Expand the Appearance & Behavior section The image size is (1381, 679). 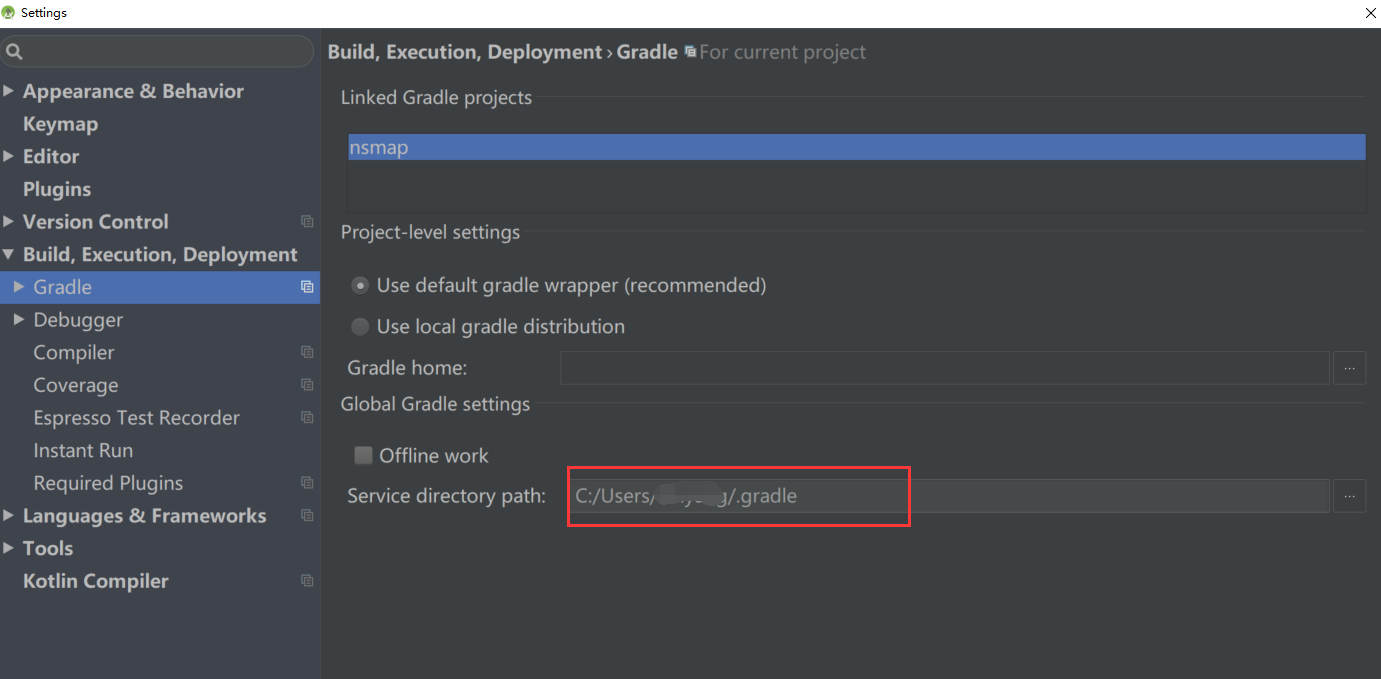click(9, 91)
